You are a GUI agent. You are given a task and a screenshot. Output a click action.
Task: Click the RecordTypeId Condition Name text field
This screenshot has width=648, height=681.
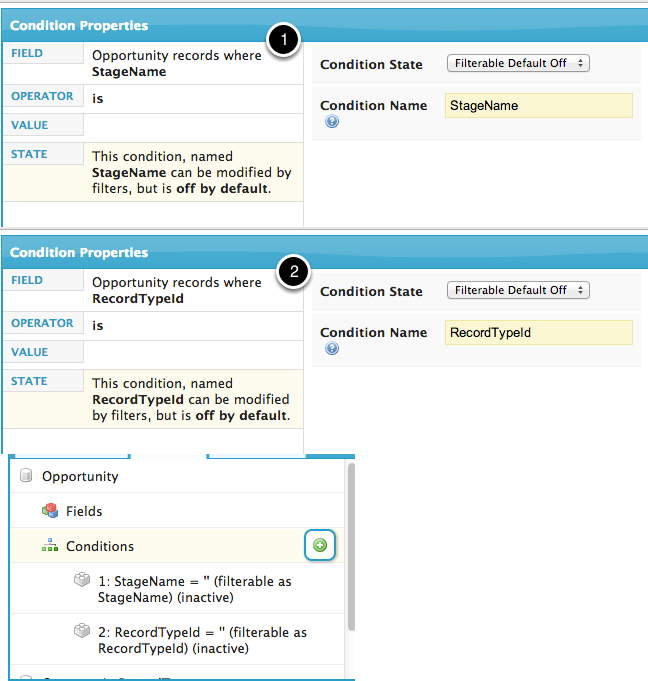tap(538, 333)
